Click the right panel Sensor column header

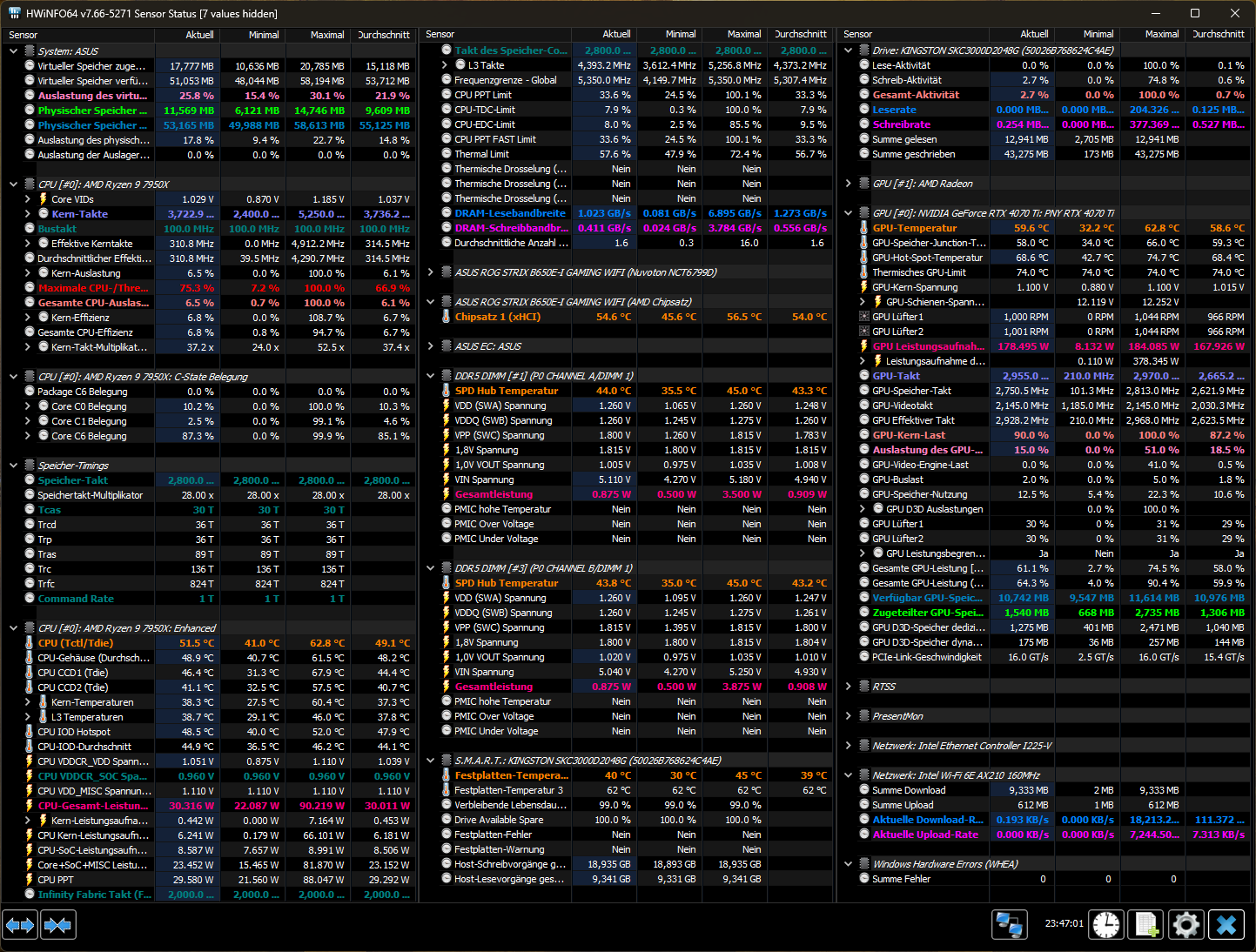[x=912, y=34]
